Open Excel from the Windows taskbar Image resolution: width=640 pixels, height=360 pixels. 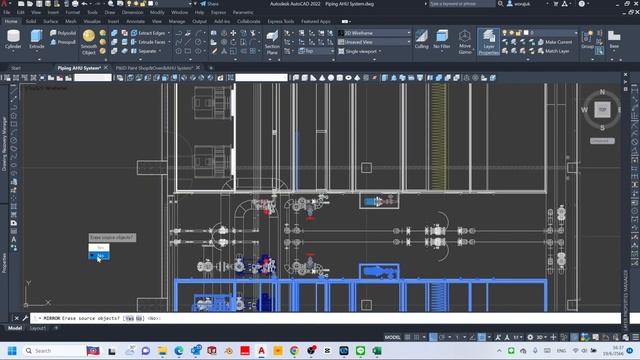point(377,351)
